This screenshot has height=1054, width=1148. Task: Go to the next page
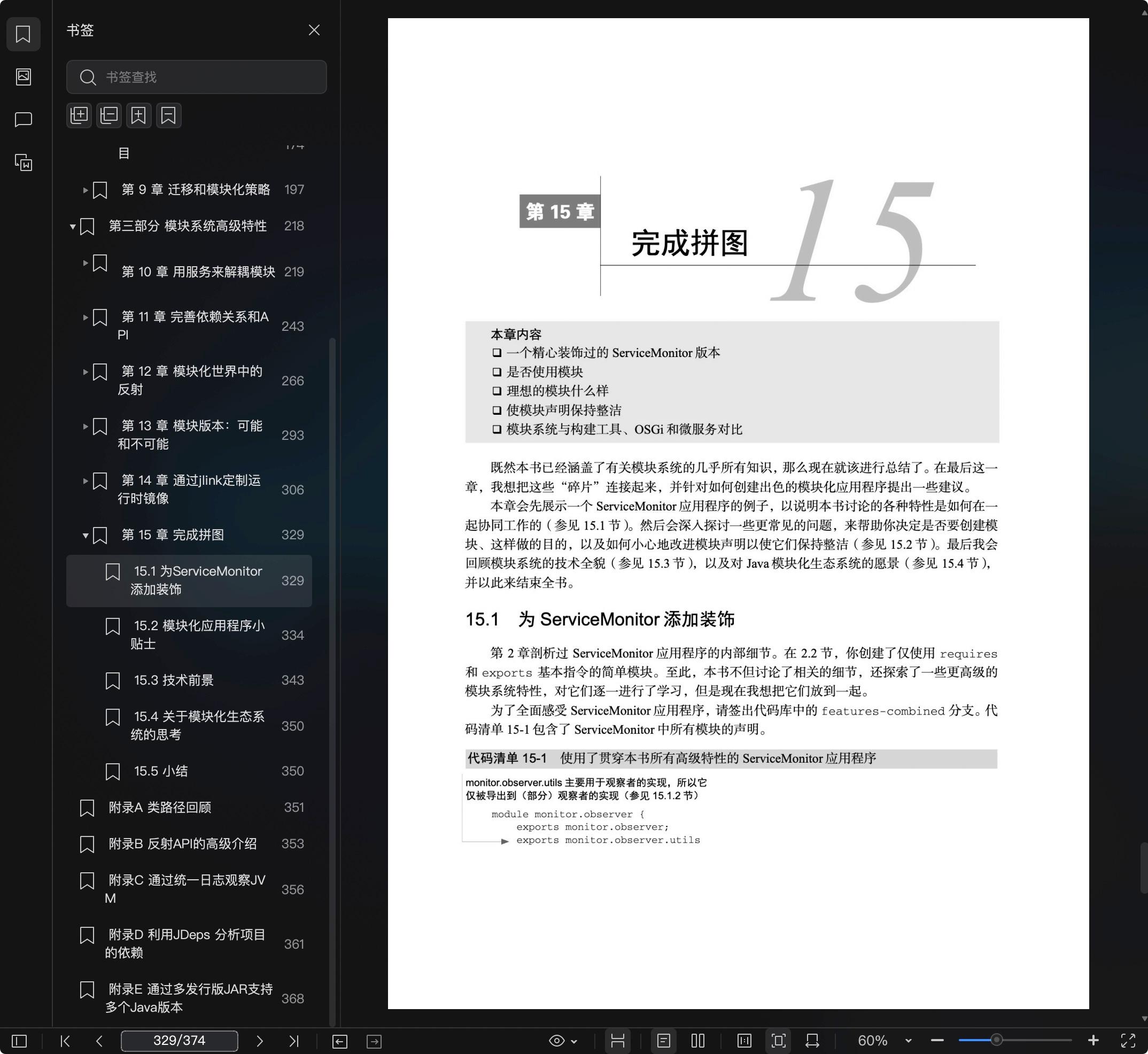(260, 1042)
